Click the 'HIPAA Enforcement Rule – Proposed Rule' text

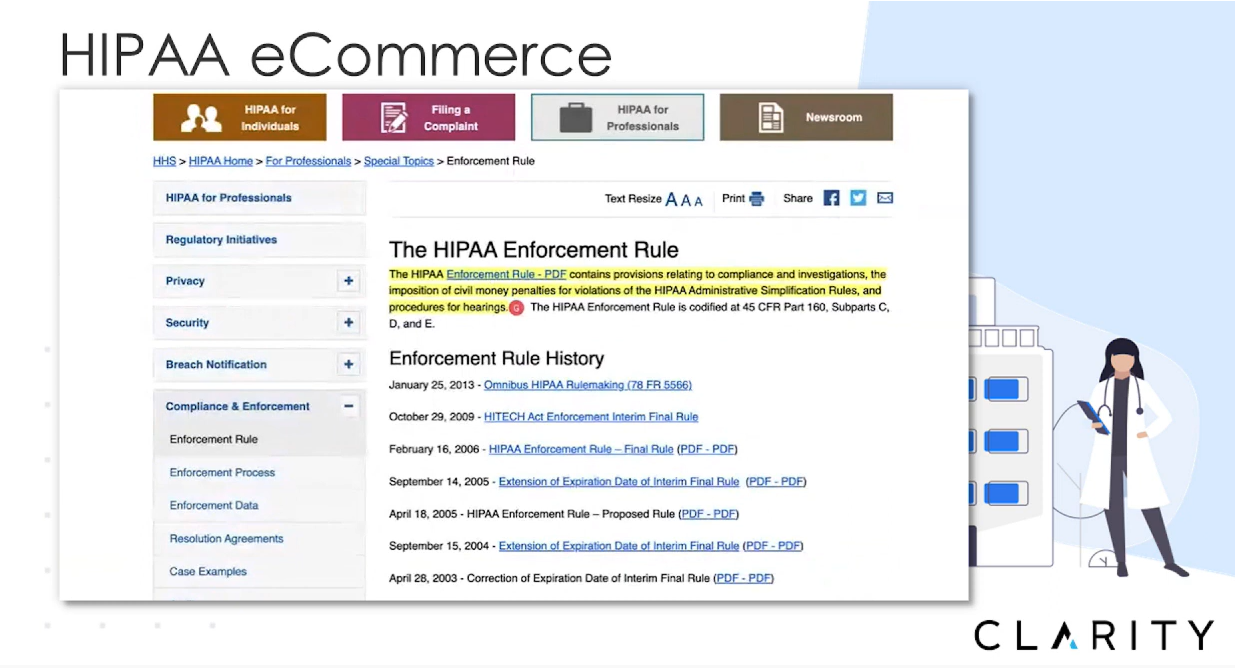(x=571, y=514)
